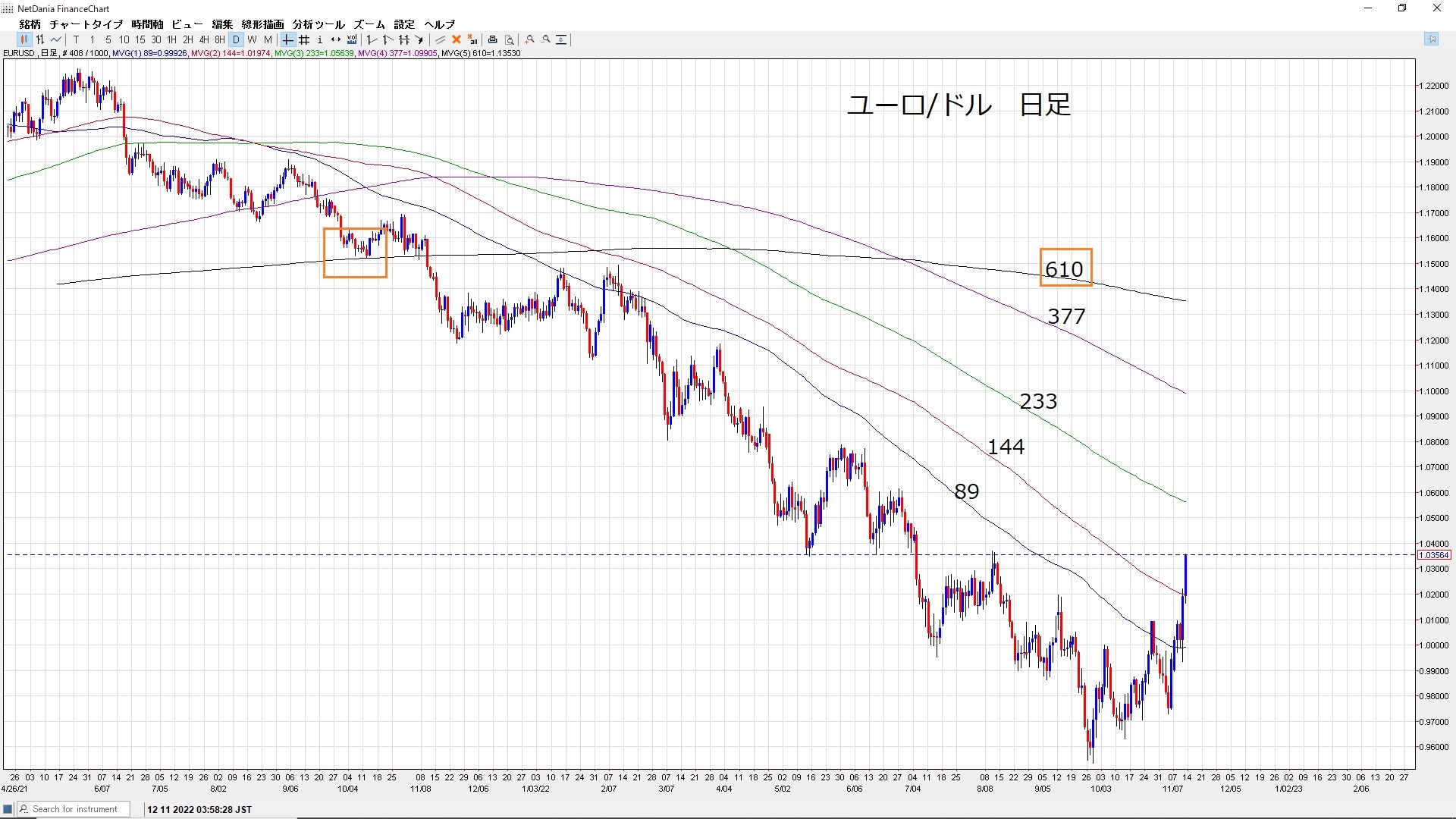1456x819 pixels.
Task: Open the チャートタイプ menu
Action: point(86,24)
